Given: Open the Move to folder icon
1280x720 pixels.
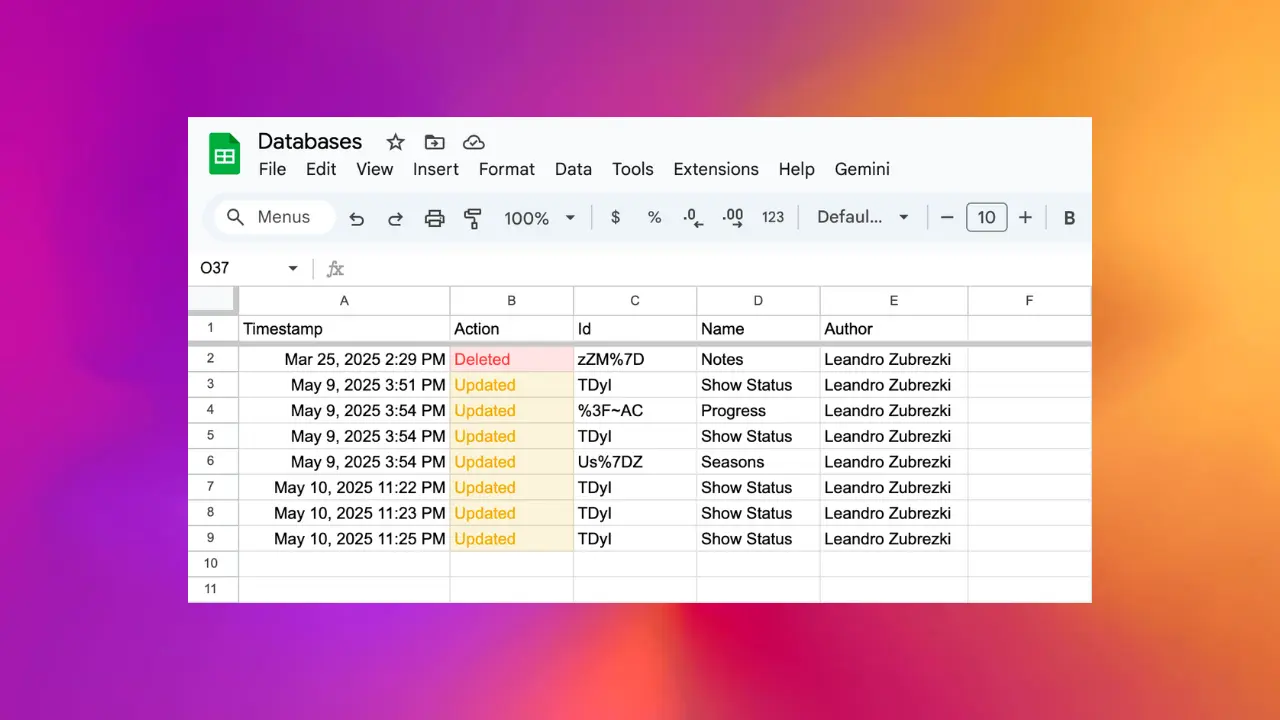Looking at the screenshot, I should tap(434, 142).
